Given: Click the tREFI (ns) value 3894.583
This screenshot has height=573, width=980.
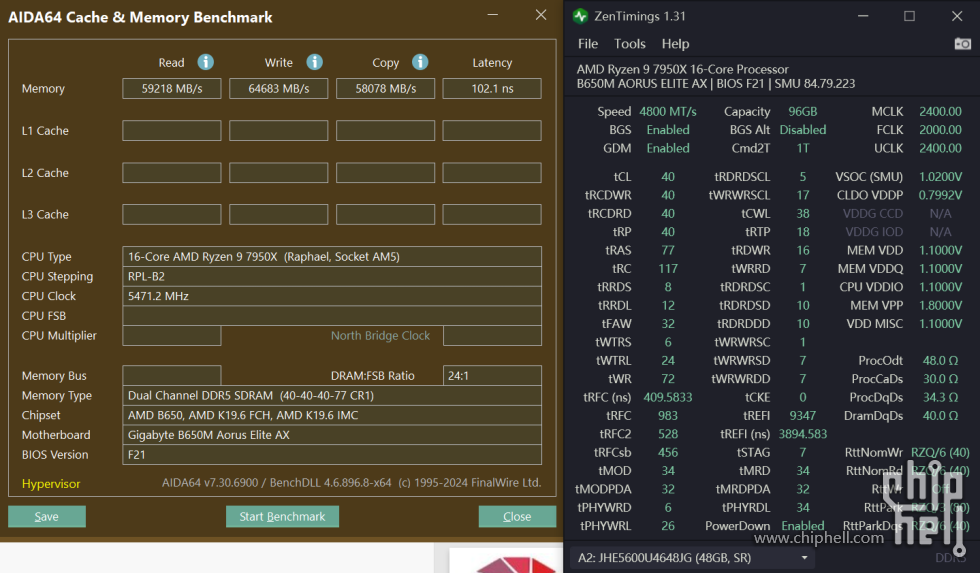Looking at the screenshot, I should (802, 434).
